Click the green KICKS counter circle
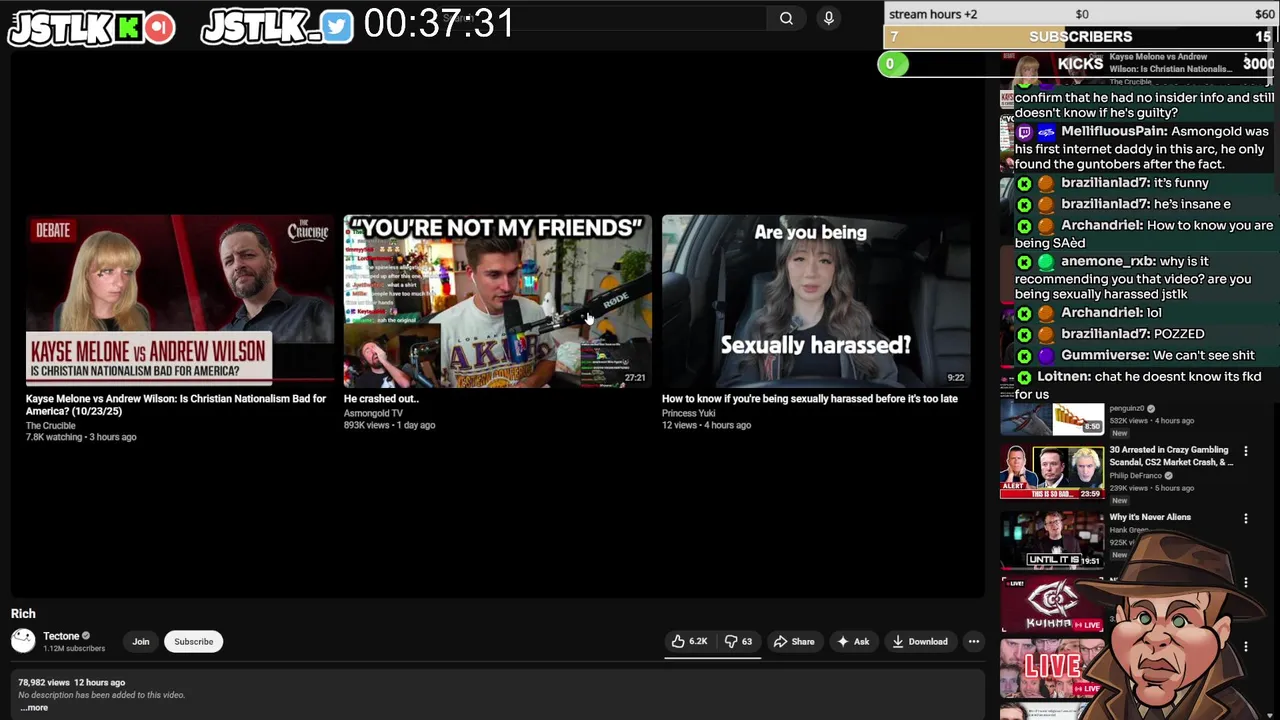 (892, 64)
